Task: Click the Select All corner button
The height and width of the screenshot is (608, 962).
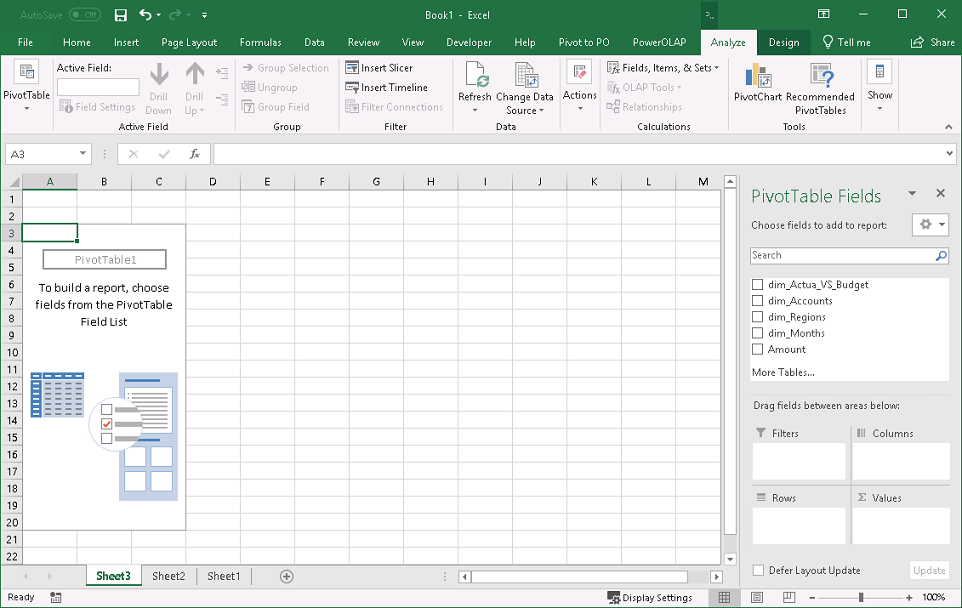Action: point(13,182)
